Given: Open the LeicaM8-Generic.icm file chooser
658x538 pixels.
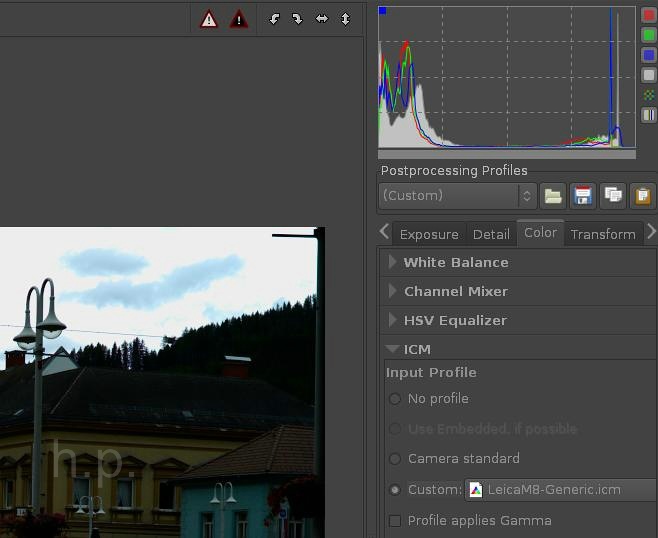Looking at the screenshot, I should click(x=560, y=490).
